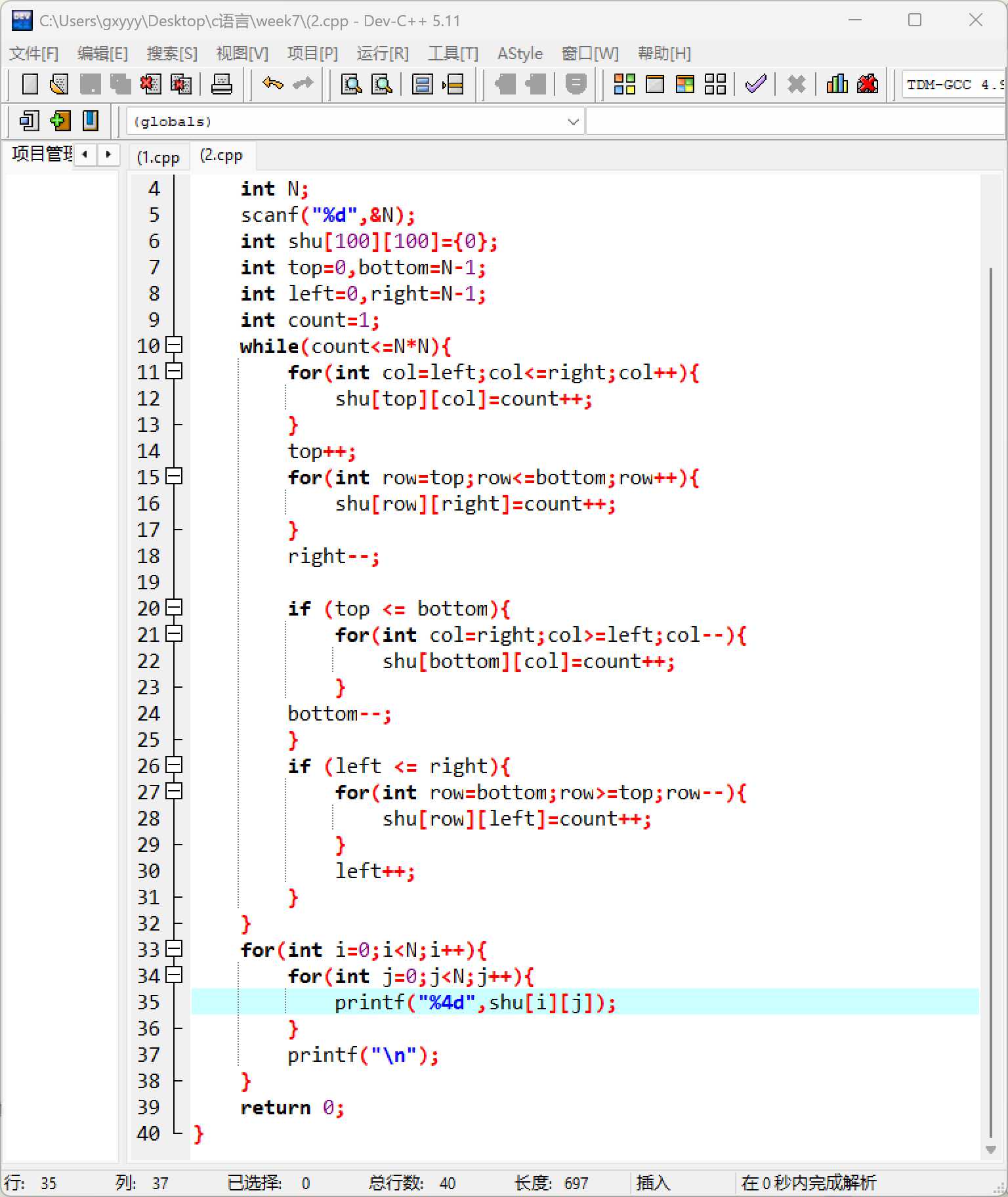The image size is (1008, 1197).
Task: Go to line number toolbar icon
Action: point(453,84)
